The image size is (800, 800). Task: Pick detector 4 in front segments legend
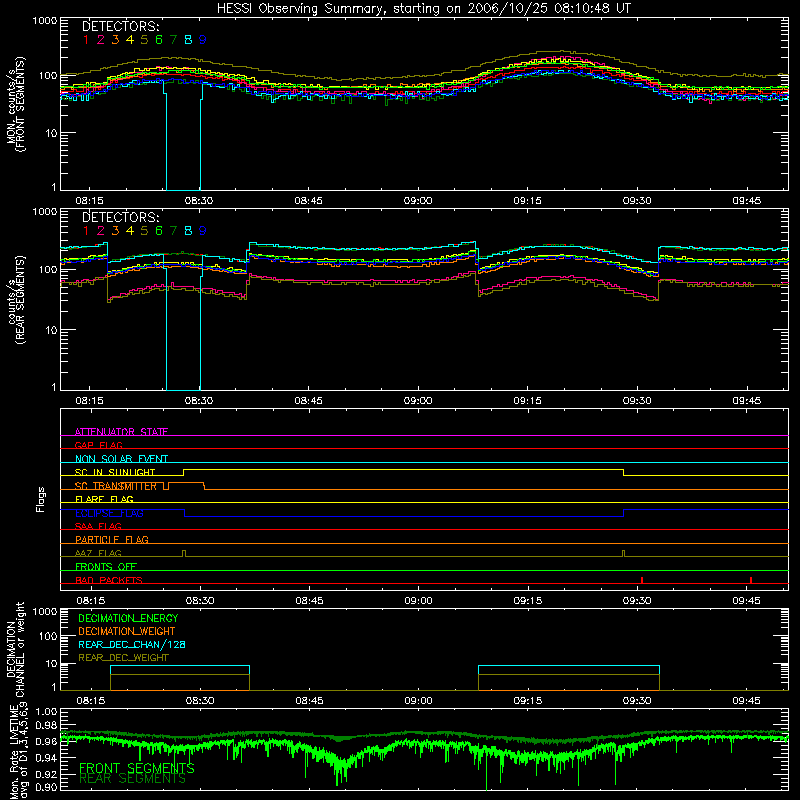[x=130, y=40]
